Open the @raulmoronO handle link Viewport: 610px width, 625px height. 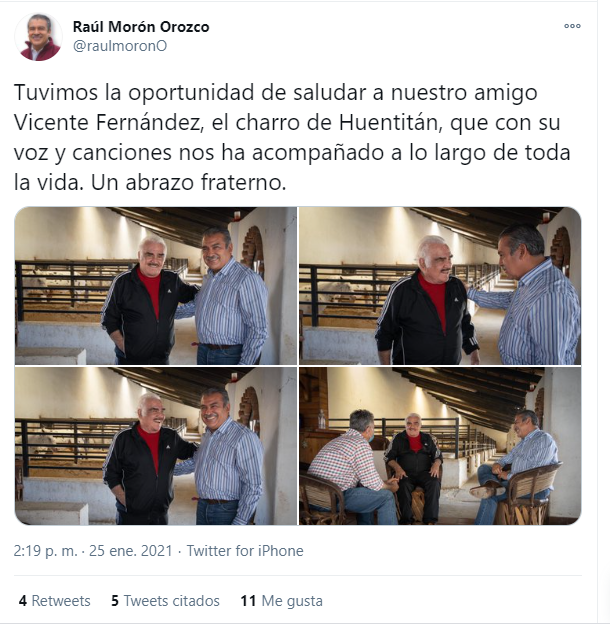[120, 46]
